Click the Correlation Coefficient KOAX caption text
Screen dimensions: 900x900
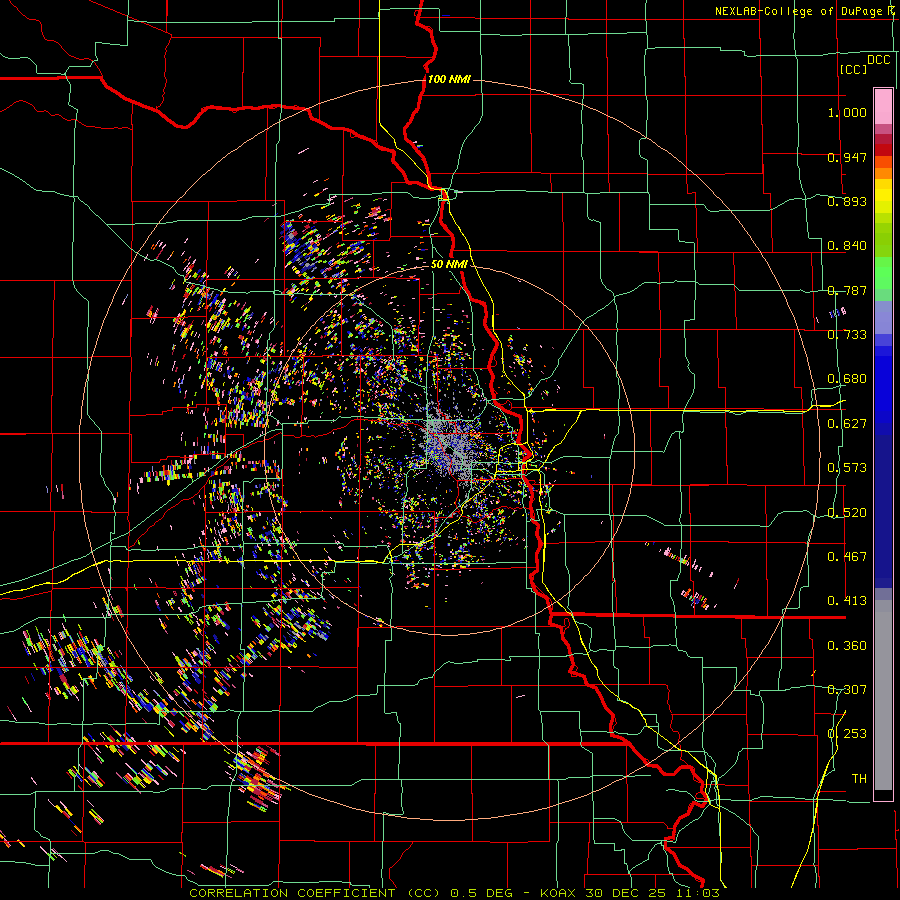tap(454, 893)
